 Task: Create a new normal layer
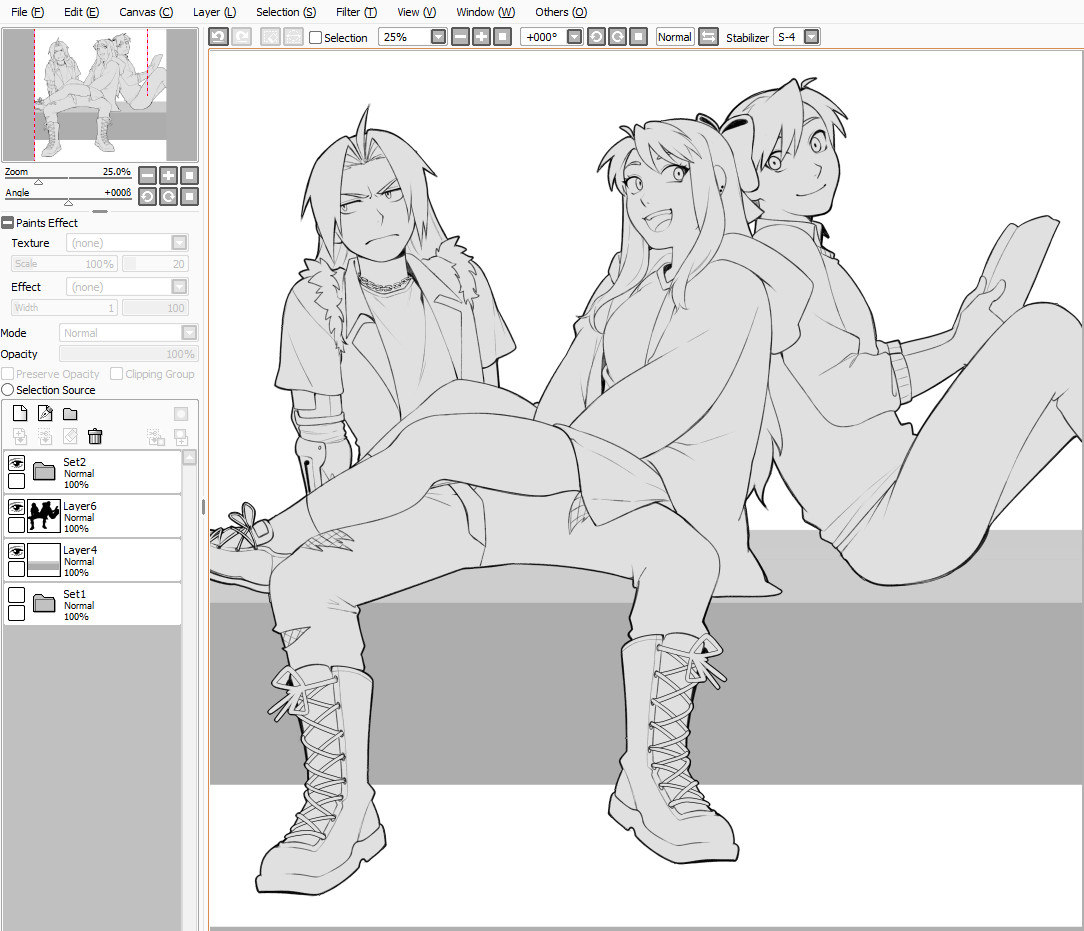[20, 413]
